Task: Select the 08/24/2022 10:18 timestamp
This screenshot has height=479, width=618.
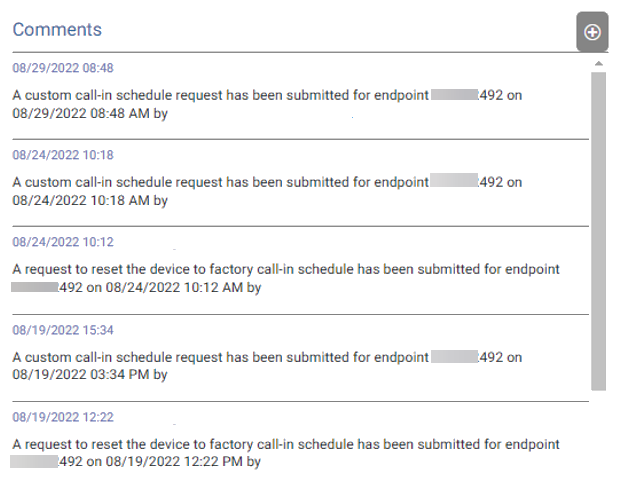Action: click(x=63, y=155)
